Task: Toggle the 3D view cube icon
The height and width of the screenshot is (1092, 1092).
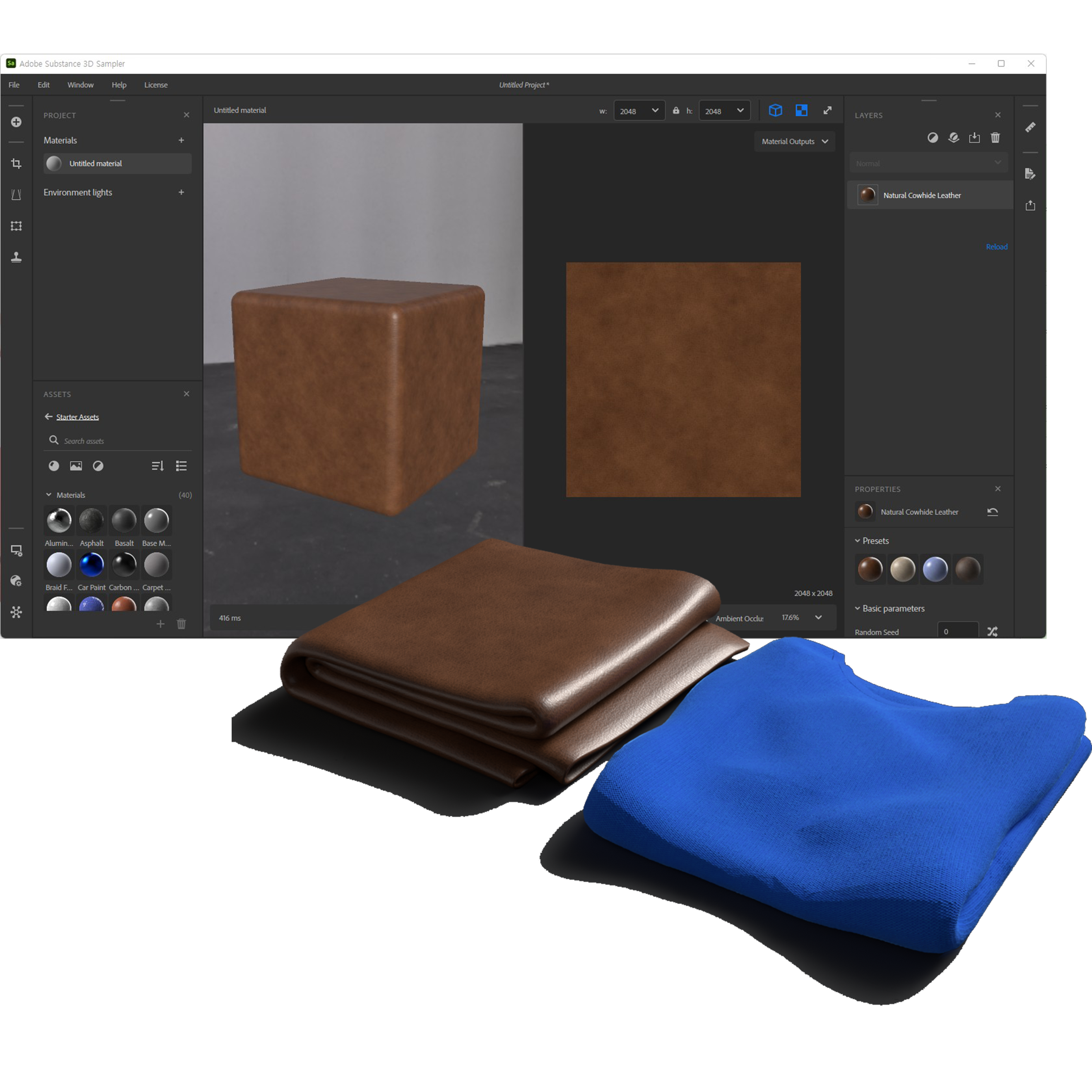Action: coord(776,110)
